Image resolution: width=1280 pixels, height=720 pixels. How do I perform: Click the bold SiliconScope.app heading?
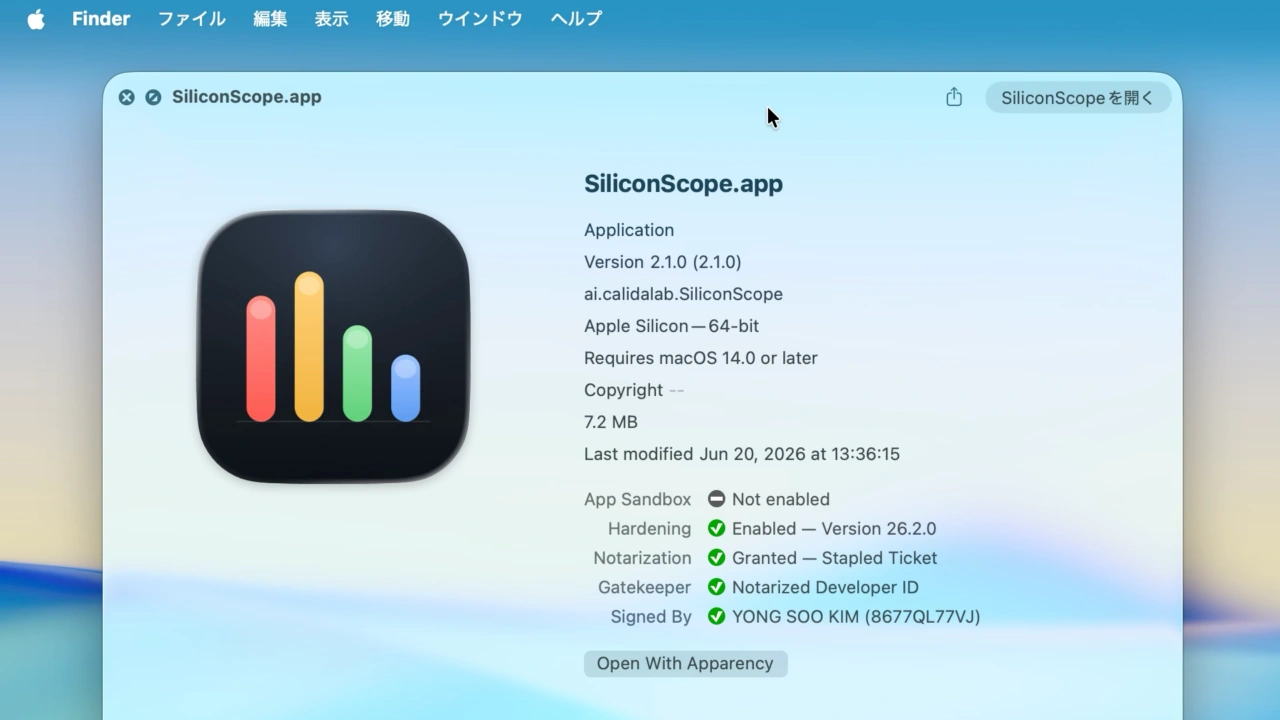point(683,184)
